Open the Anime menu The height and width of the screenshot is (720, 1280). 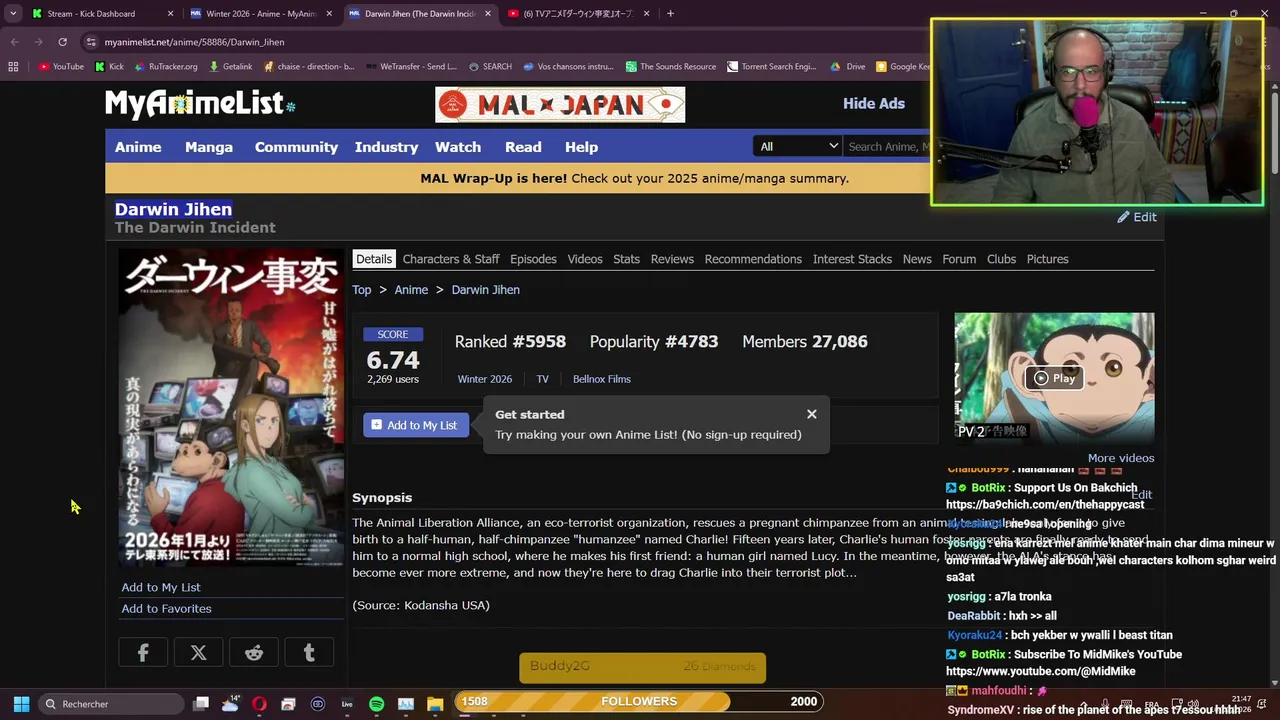138,147
